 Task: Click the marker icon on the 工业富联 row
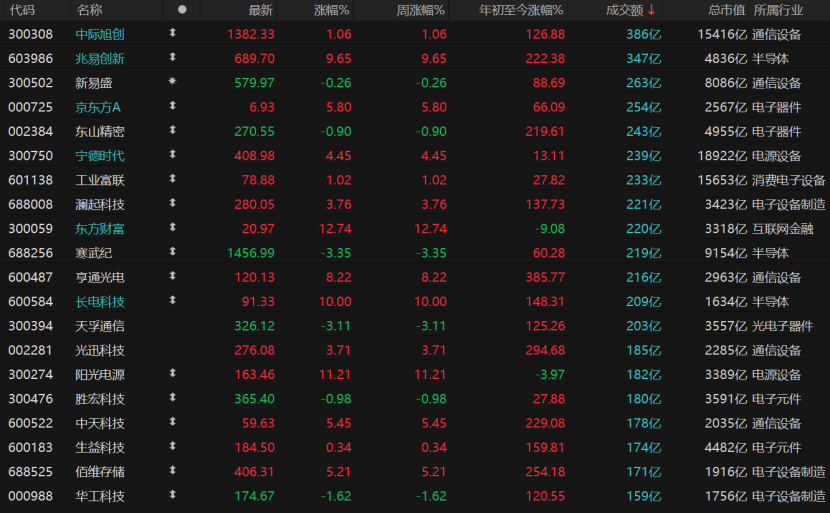pyautogui.click(x=172, y=179)
